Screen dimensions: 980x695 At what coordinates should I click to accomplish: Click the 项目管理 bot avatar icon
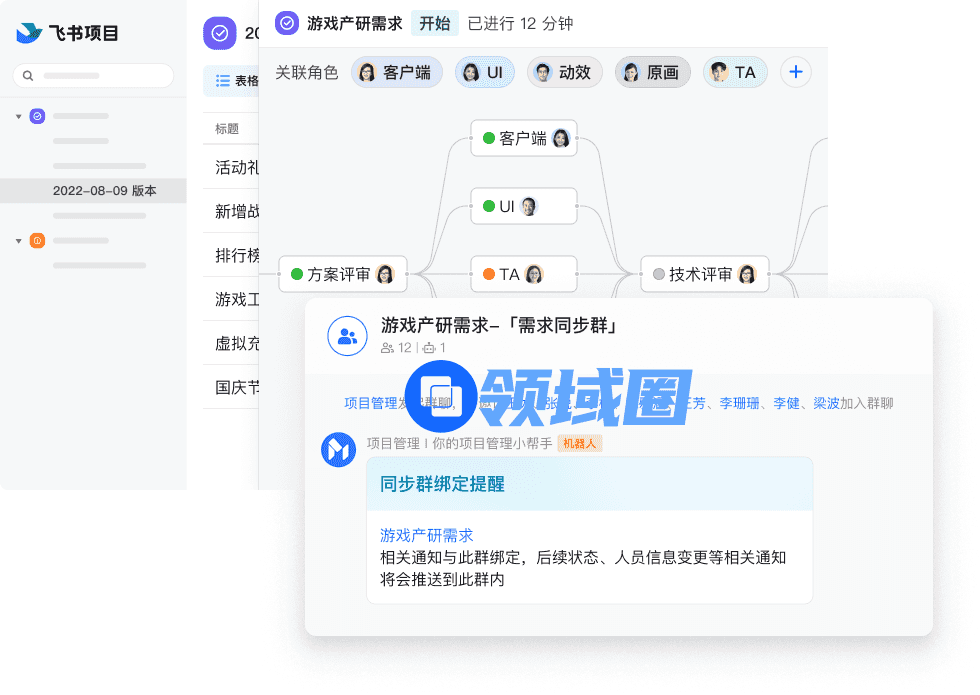tap(338, 450)
